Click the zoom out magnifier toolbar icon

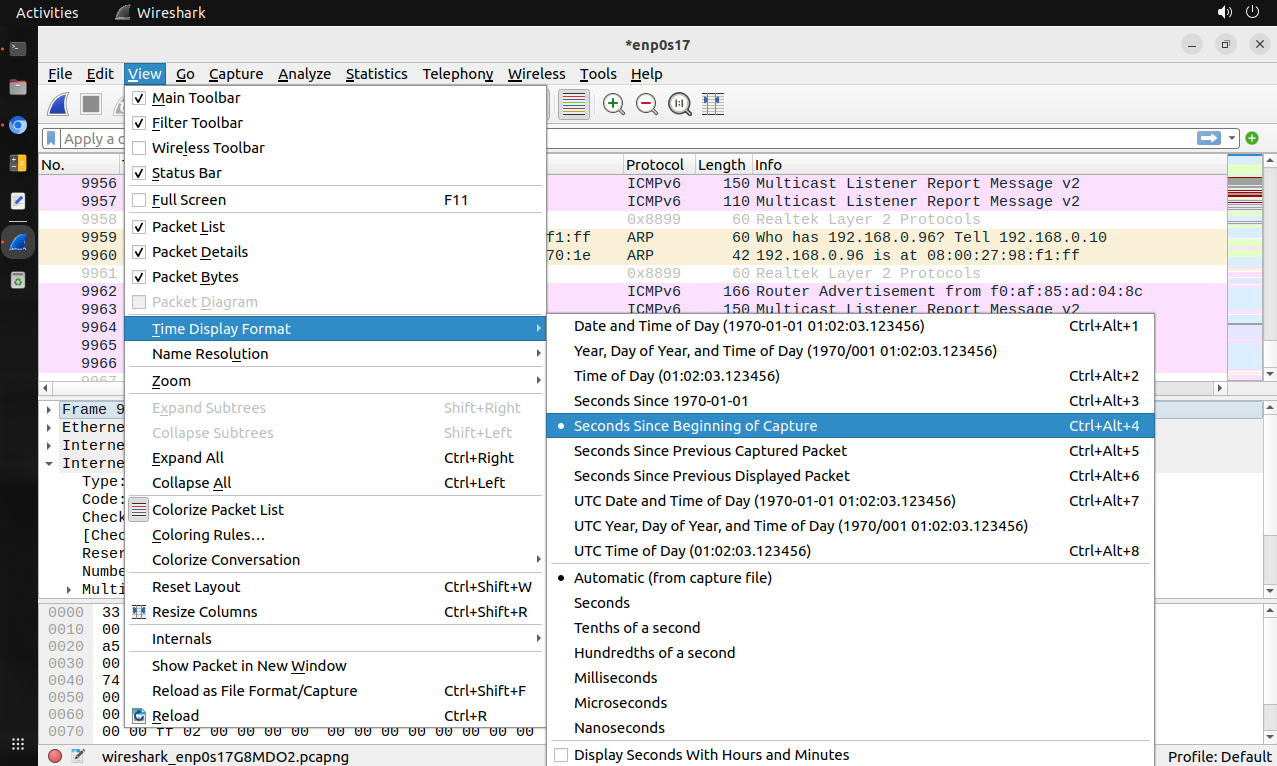point(647,104)
